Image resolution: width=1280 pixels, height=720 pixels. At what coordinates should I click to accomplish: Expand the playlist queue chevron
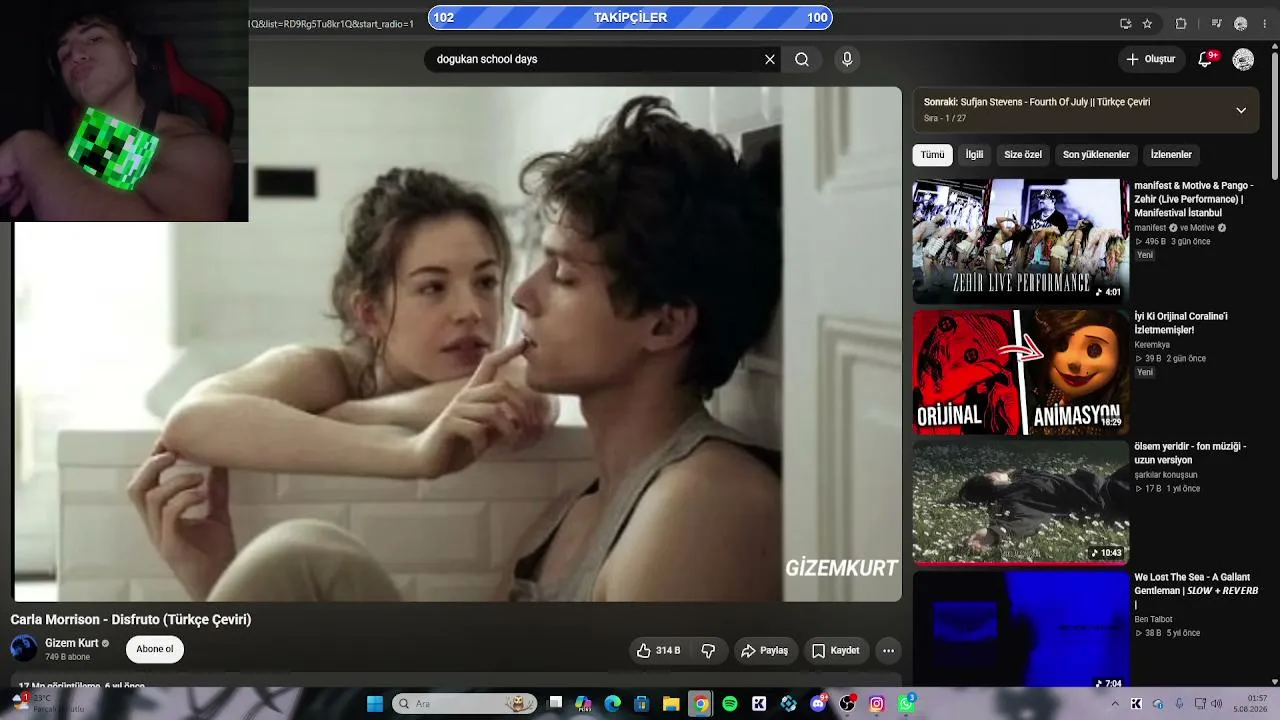coord(1241,110)
